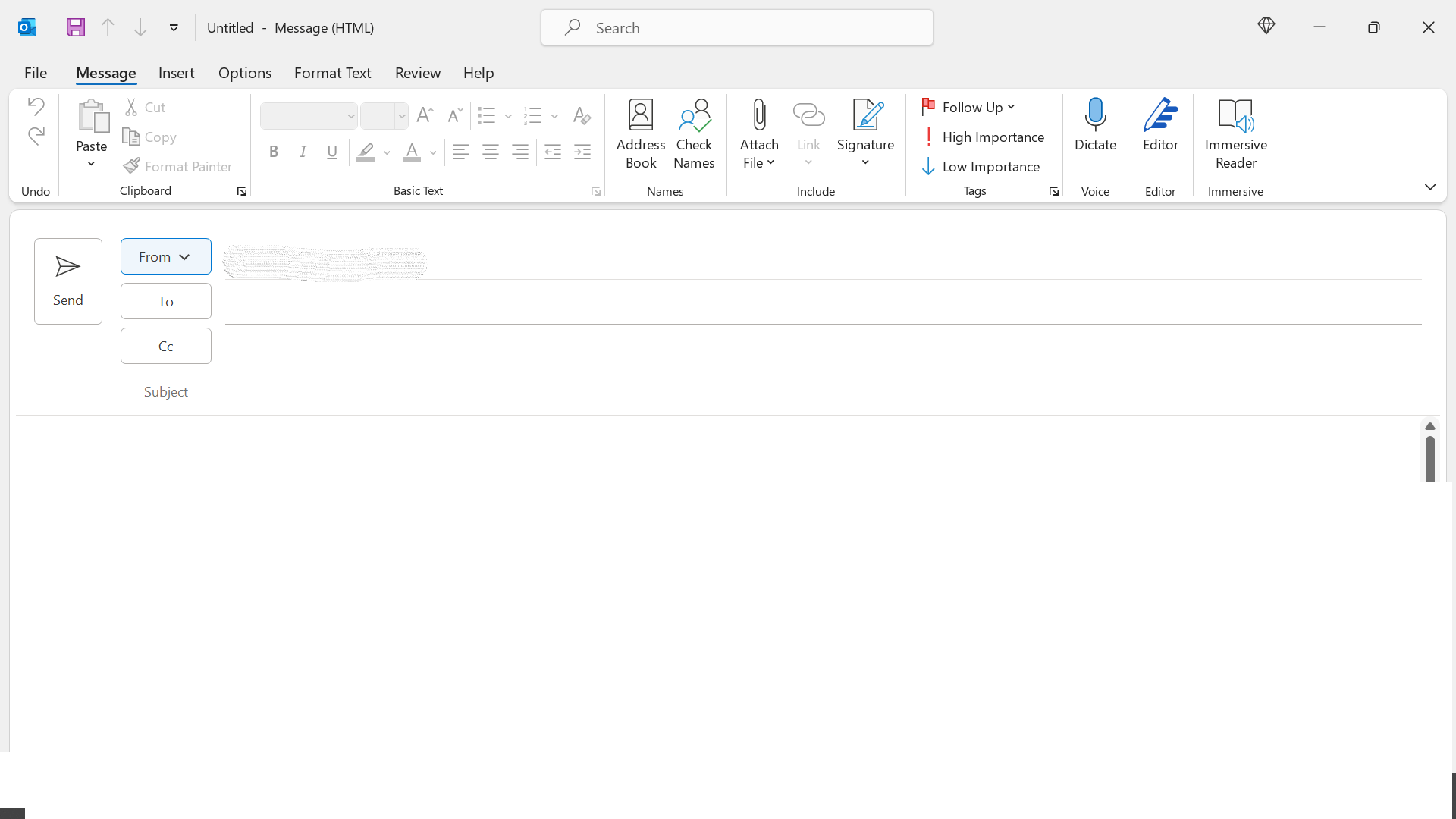Click the Check Names icon
The image size is (1456, 819).
click(x=694, y=133)
